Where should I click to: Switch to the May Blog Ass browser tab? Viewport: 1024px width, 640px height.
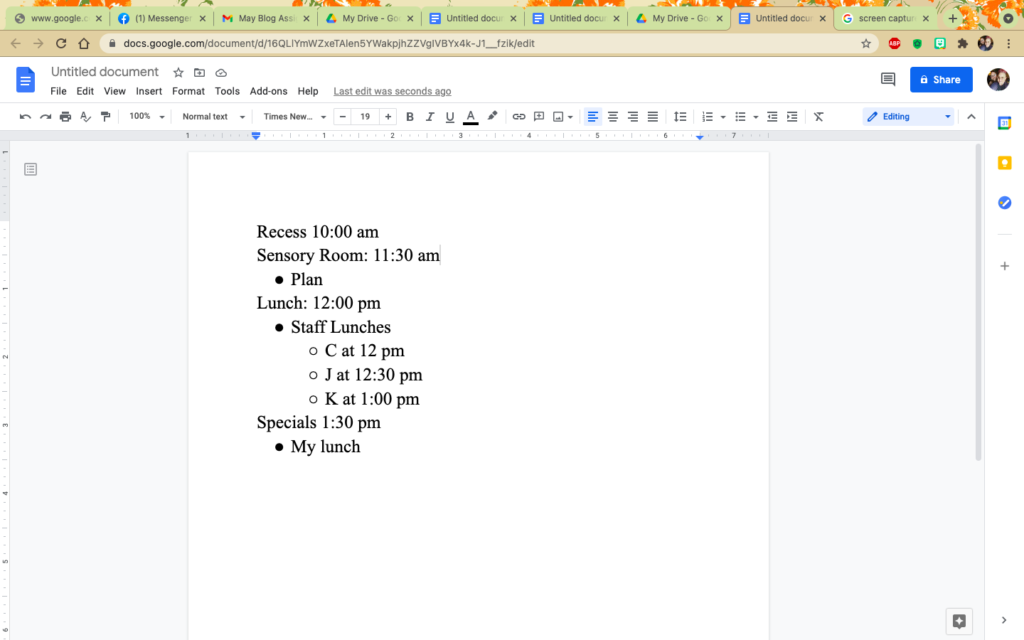point(265,17)
